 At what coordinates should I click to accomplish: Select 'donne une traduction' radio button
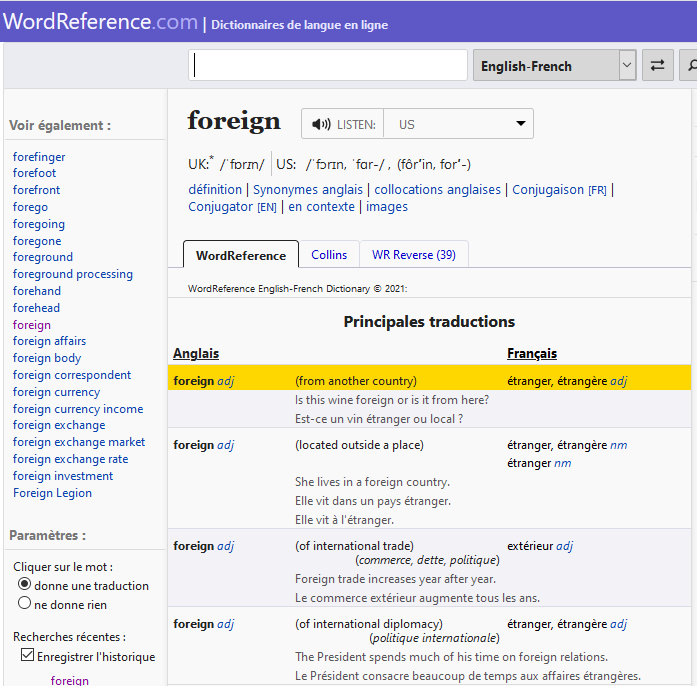(25, 584)
